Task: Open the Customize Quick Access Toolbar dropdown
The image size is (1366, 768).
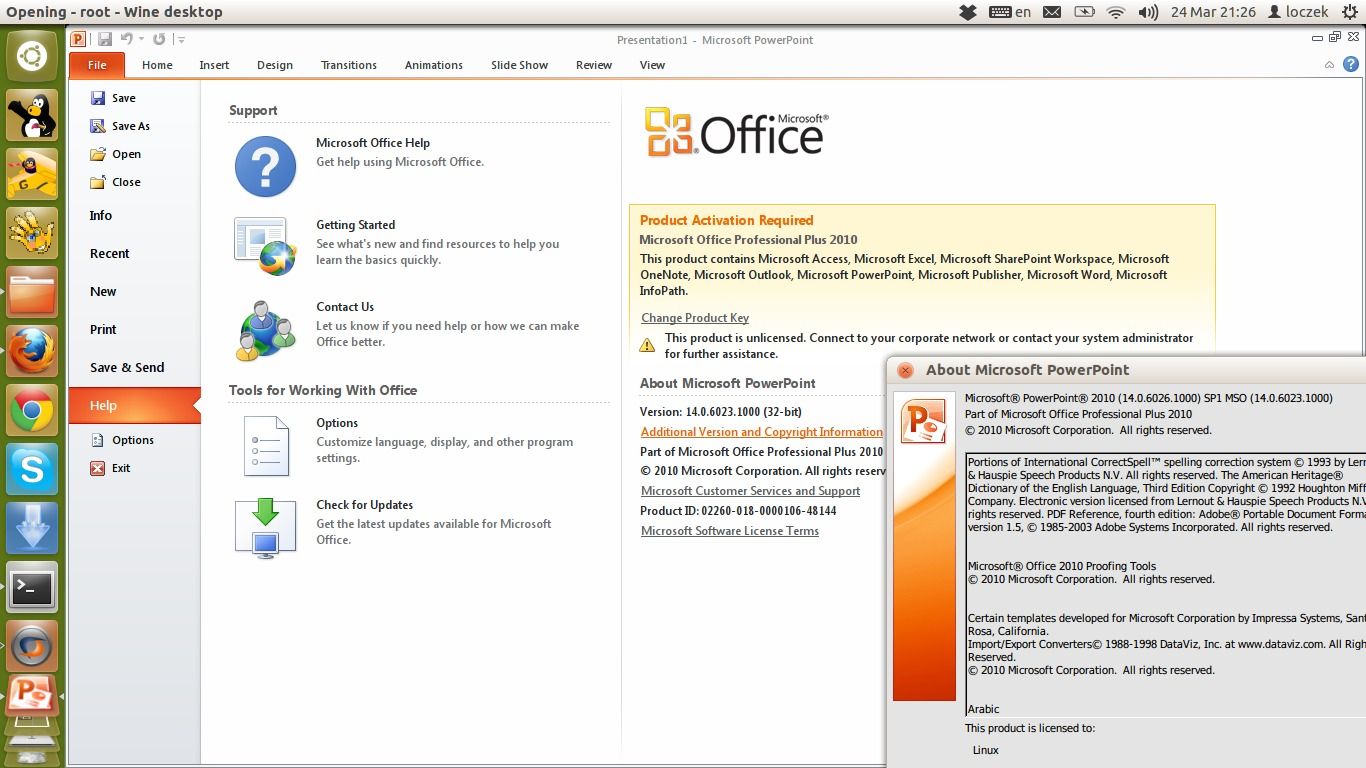Action: point(180,39)
